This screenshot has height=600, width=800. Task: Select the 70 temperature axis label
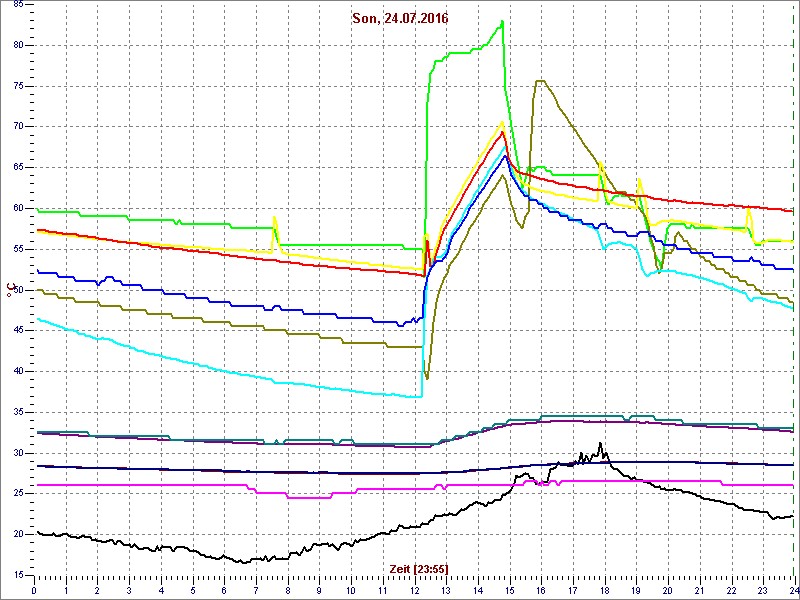coord(17,127)
